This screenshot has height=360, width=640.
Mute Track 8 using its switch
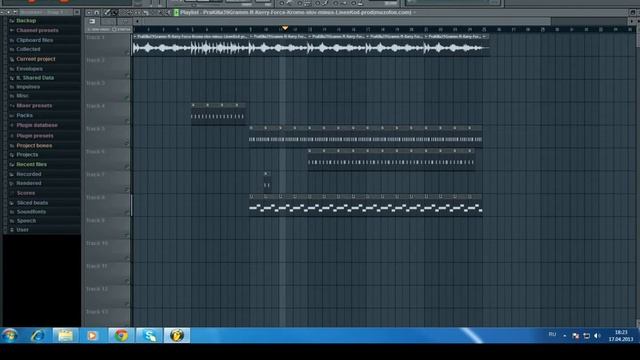pyautogui.click(x=127, y=213)
